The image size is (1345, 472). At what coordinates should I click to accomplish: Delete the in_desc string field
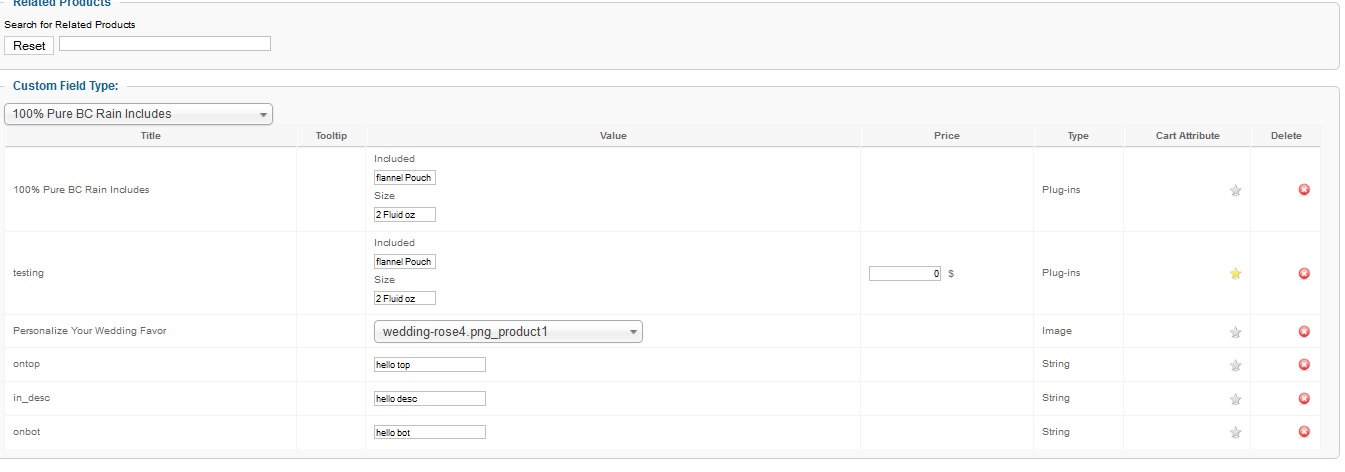1304,398
